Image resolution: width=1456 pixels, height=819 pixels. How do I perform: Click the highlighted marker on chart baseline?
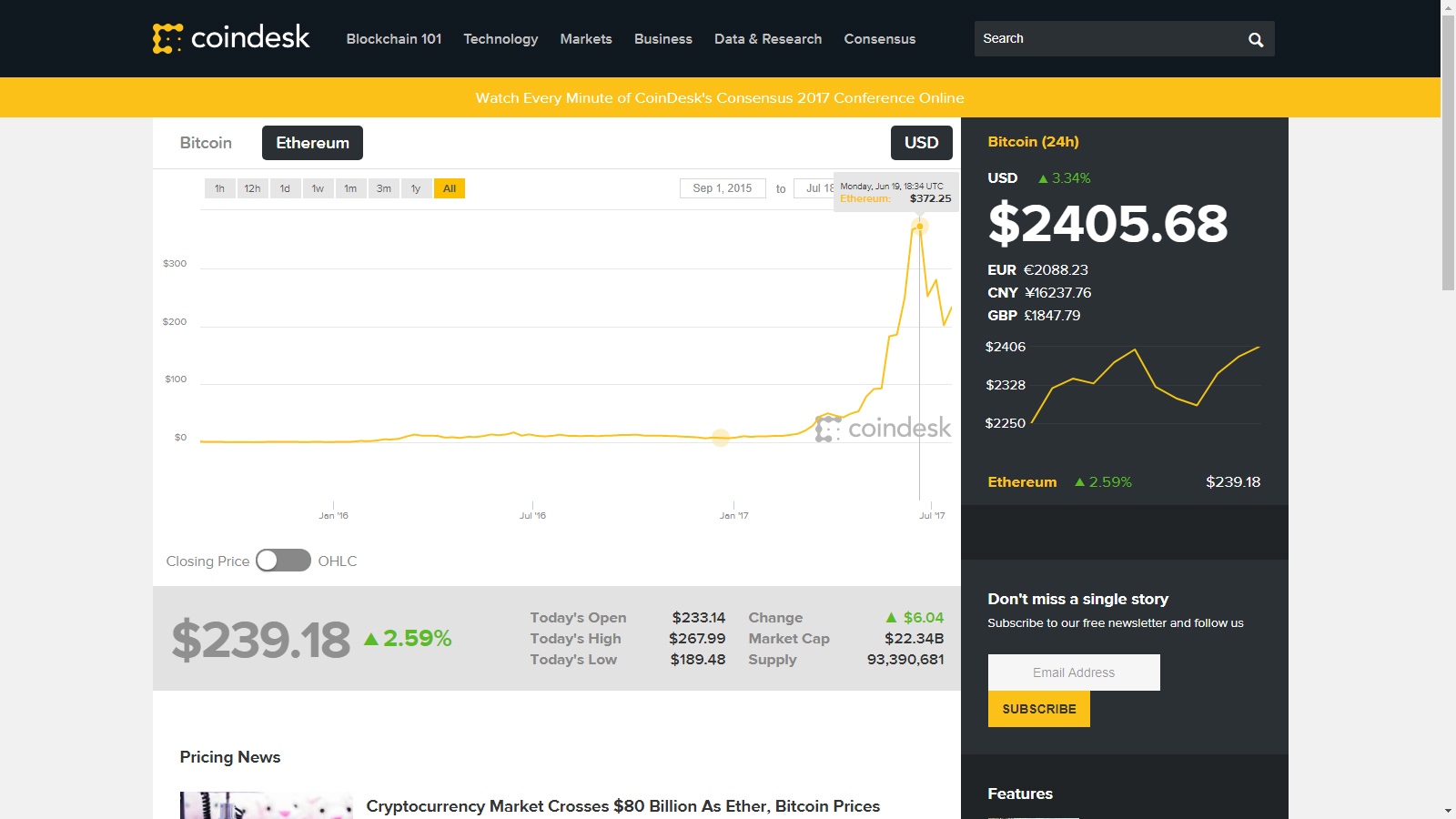(x=721, y=438)
